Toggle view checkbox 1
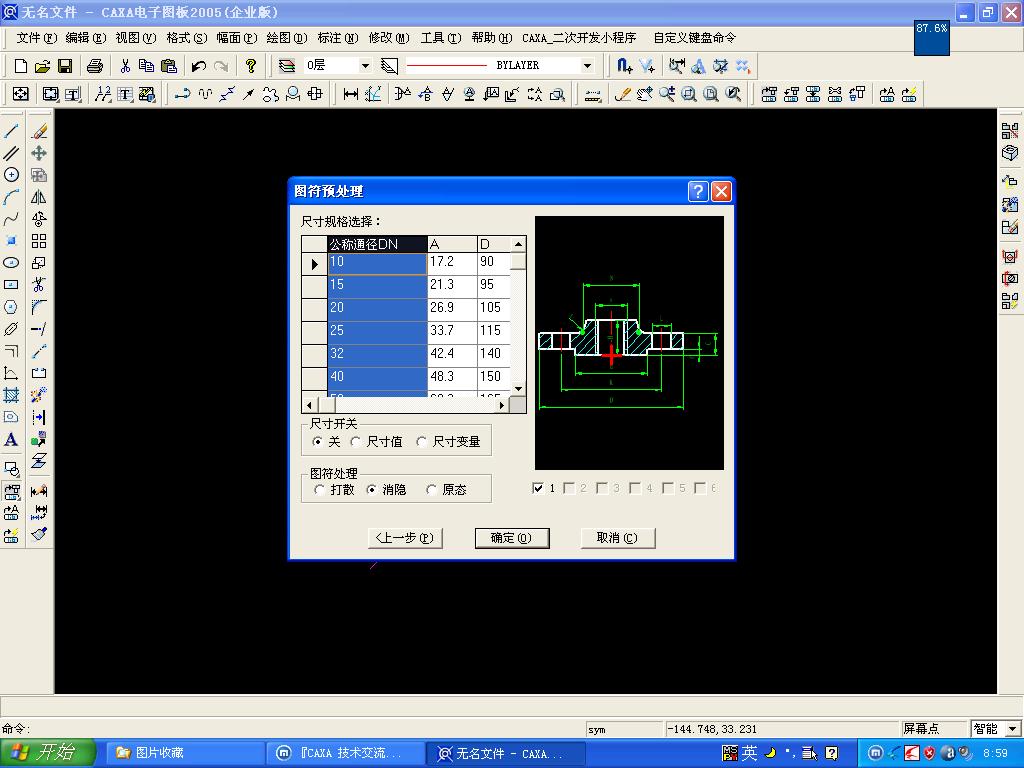 click(538, 488)
